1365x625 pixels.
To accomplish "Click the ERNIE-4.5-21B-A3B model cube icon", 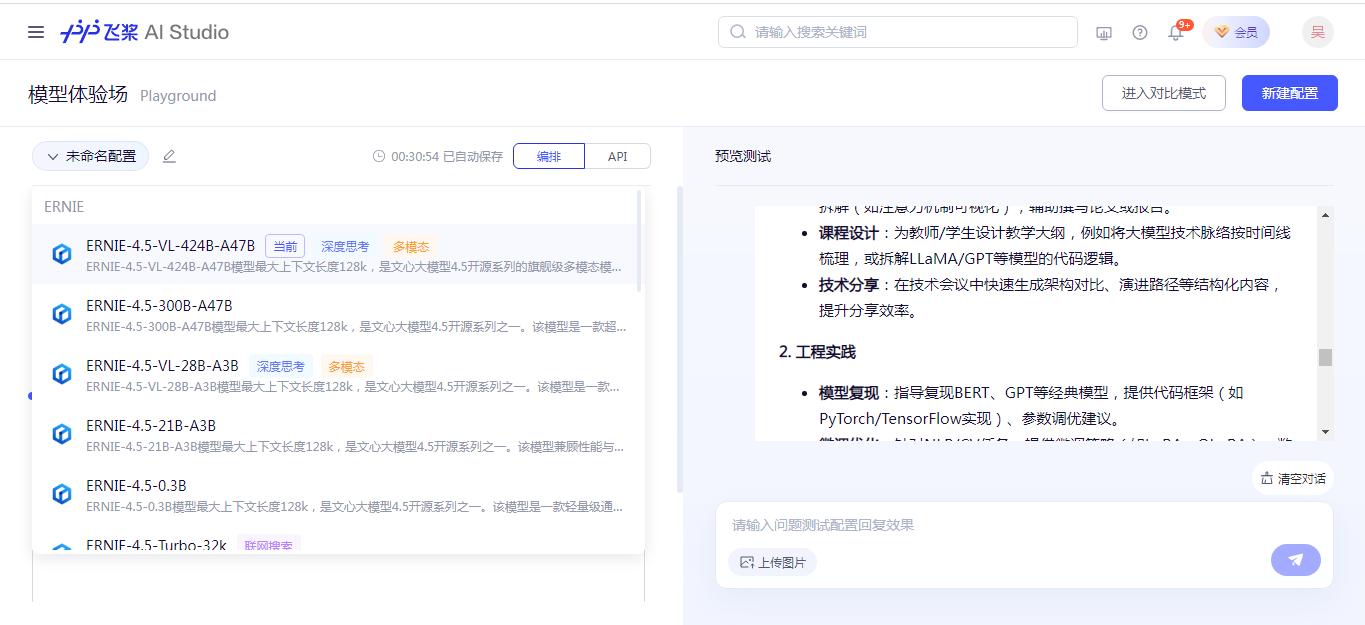I will pyautogui.click(x=62, y=434).
